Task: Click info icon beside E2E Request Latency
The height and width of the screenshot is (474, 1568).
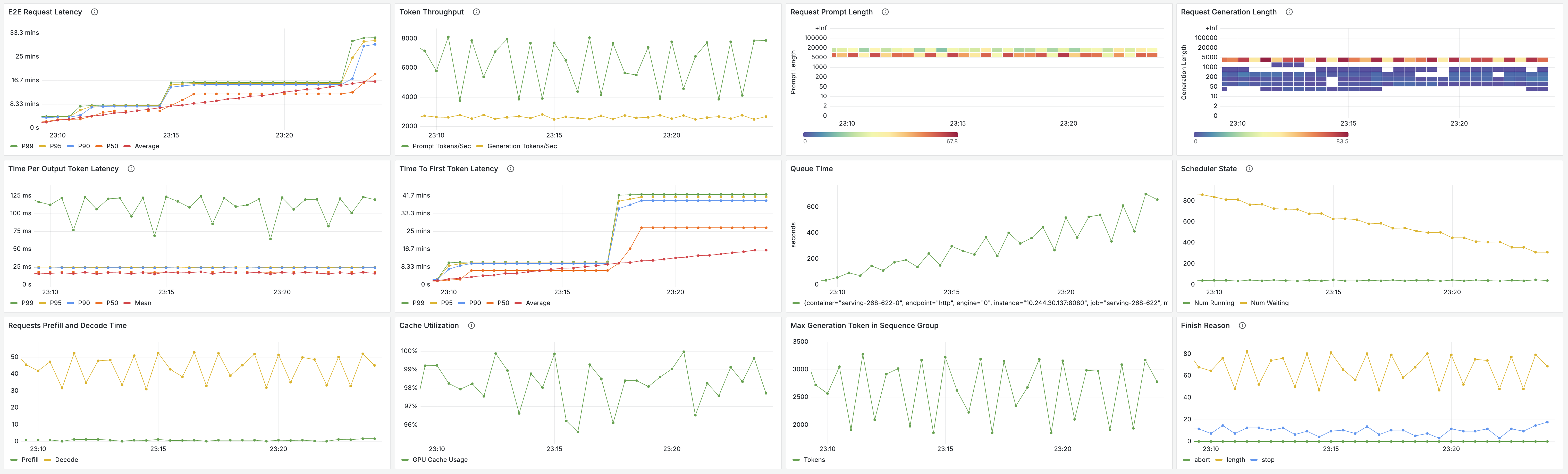Action: click(94, 12)
